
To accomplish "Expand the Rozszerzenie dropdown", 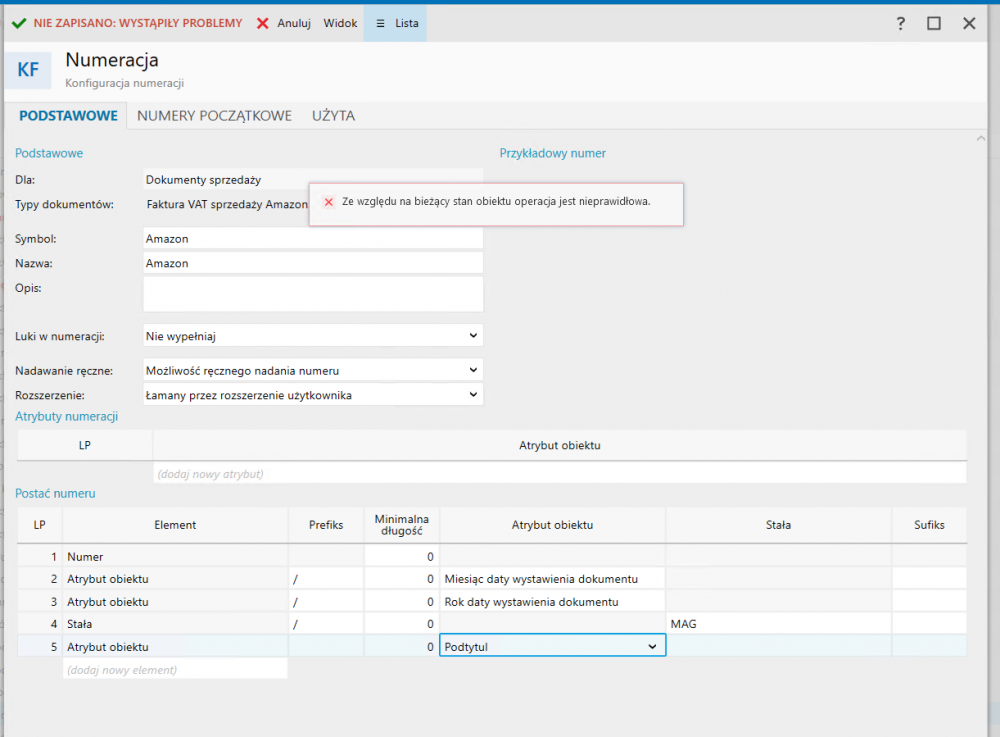I will coord(473,395).
